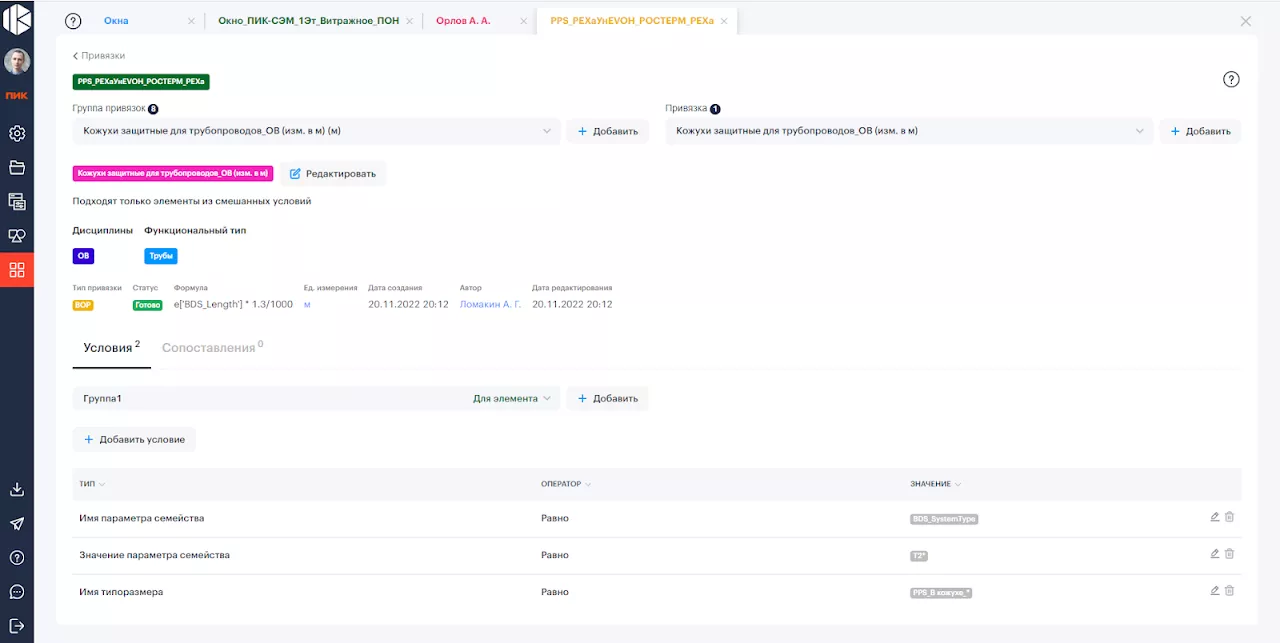Image resolution: width=1280 pixels, height=643 pixels.
Task: Select the highlighted grid modules icon
Action: pyautogui.click(x=17, y=270)
